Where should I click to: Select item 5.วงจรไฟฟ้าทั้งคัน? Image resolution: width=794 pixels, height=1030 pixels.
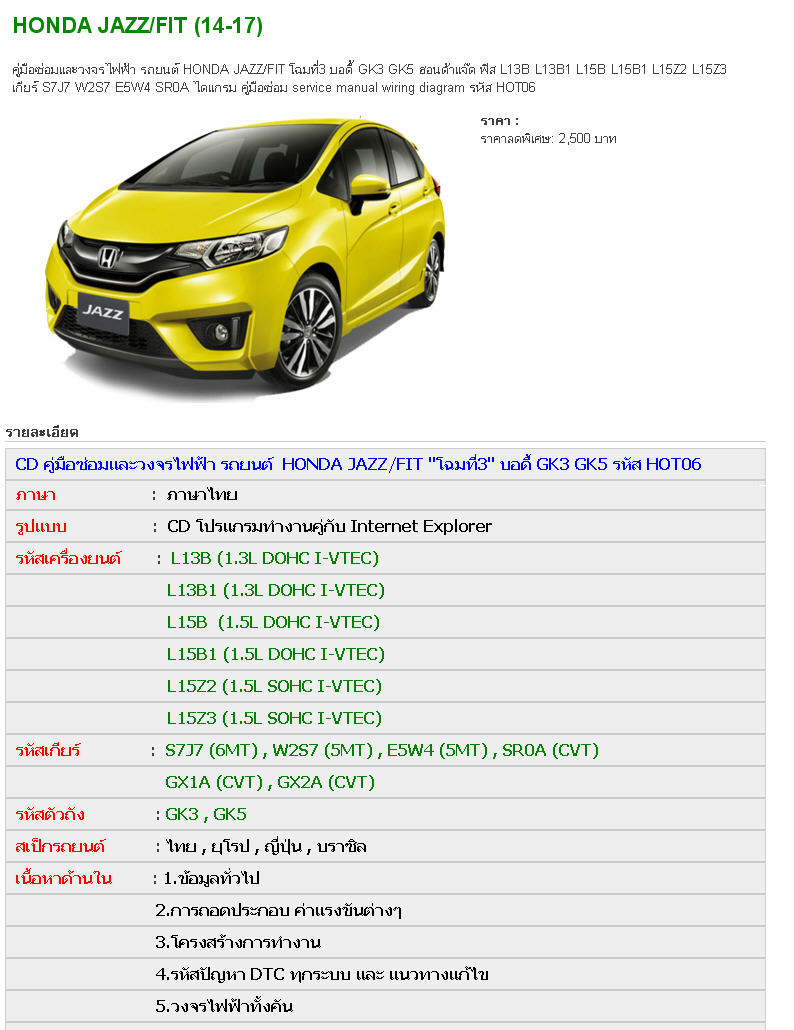pos(224,1006)
